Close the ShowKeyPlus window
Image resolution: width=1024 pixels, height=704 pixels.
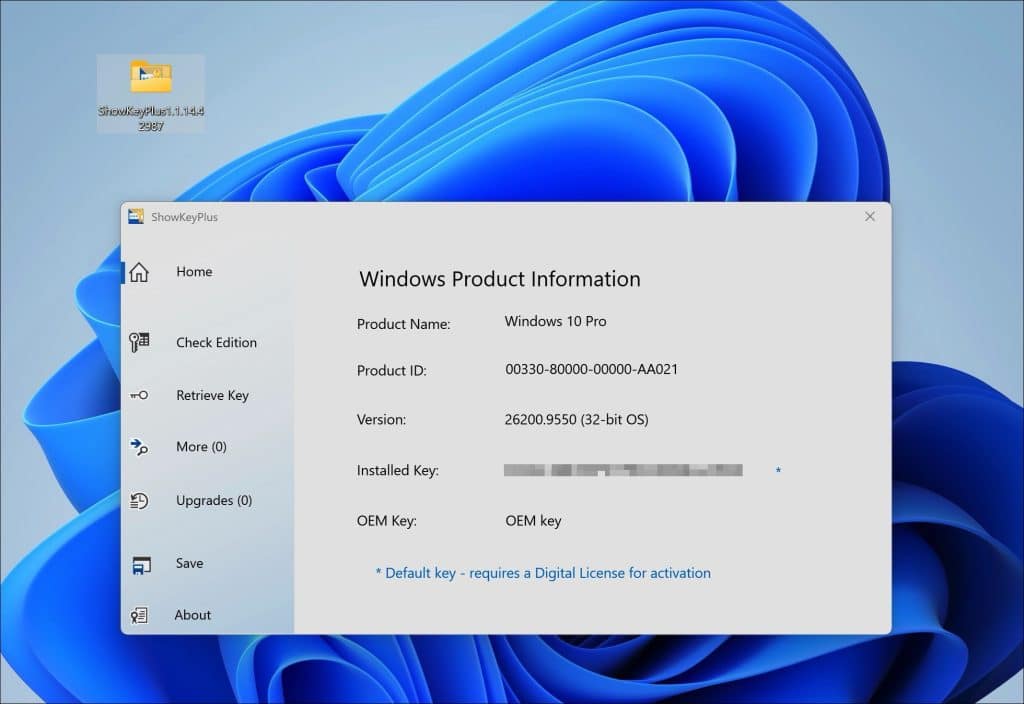pyautogui.click(x=870, y=217)
